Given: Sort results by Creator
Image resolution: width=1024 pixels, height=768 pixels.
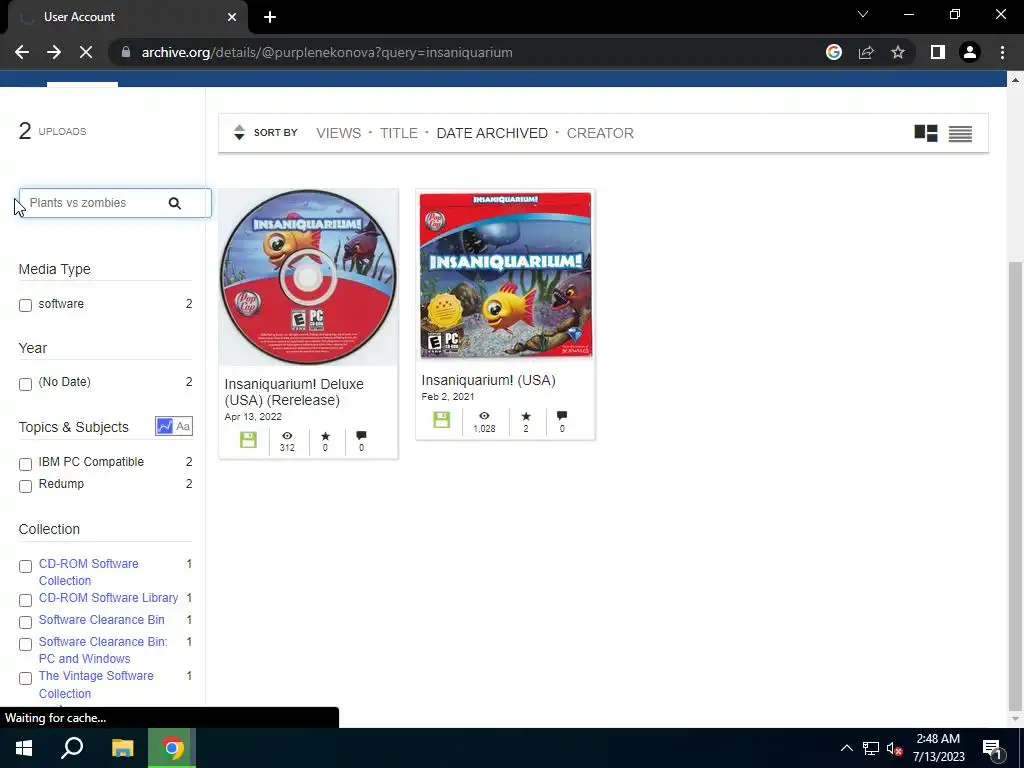Looking at the screenshot, I should [x=600, y=133].
